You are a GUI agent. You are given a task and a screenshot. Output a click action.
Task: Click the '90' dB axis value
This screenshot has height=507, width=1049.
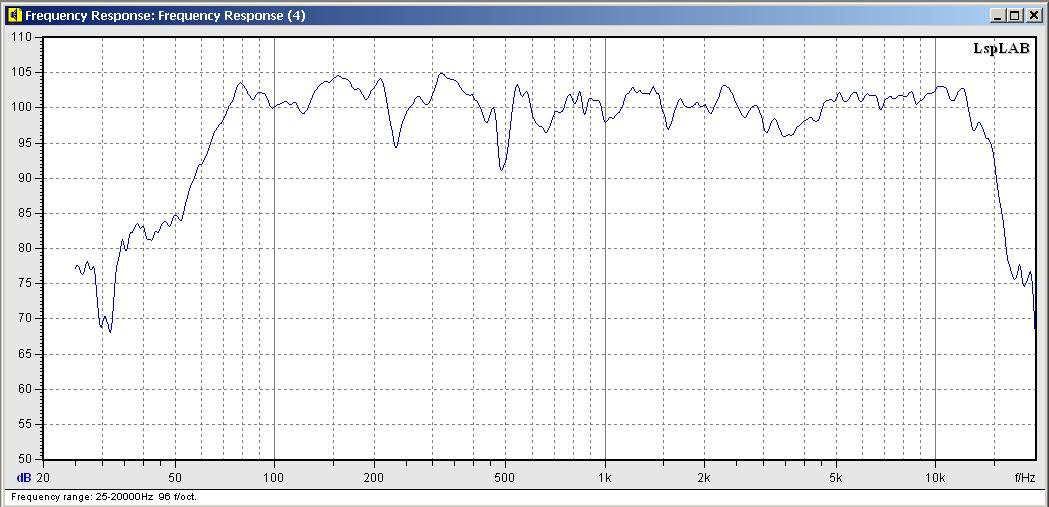(25, 178)
